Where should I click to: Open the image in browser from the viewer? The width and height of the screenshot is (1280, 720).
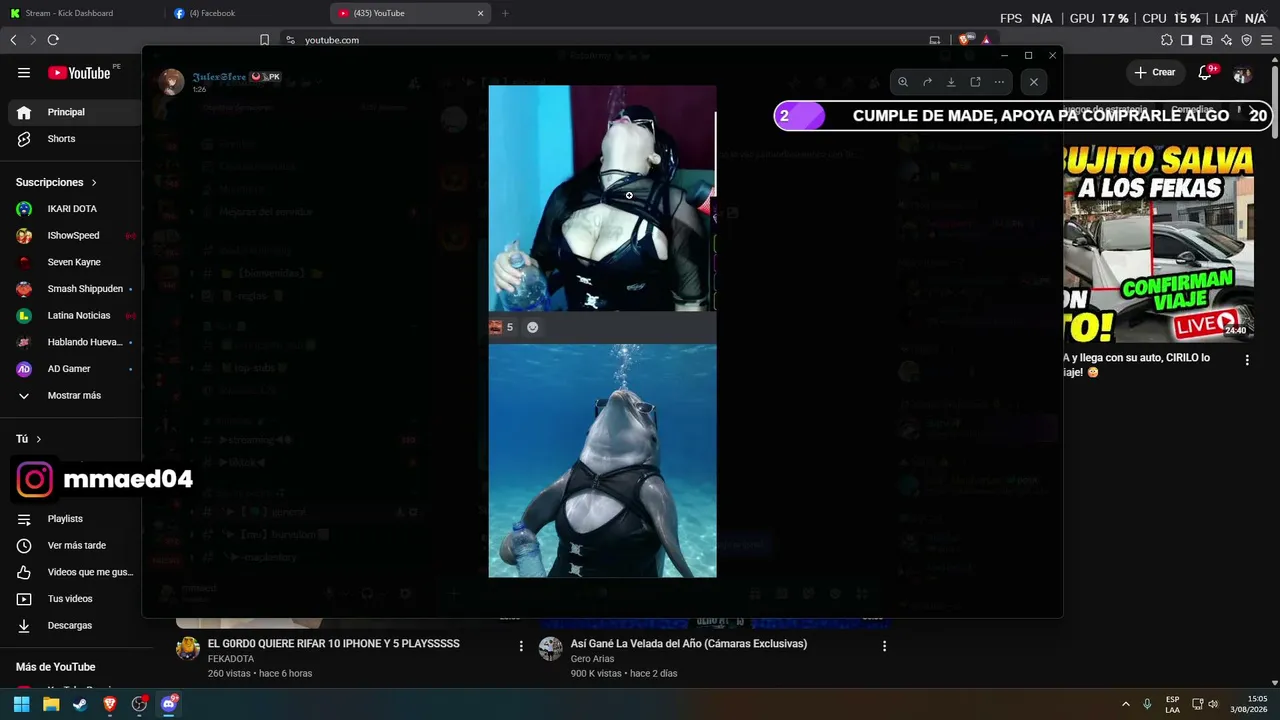tap(975, 82)
